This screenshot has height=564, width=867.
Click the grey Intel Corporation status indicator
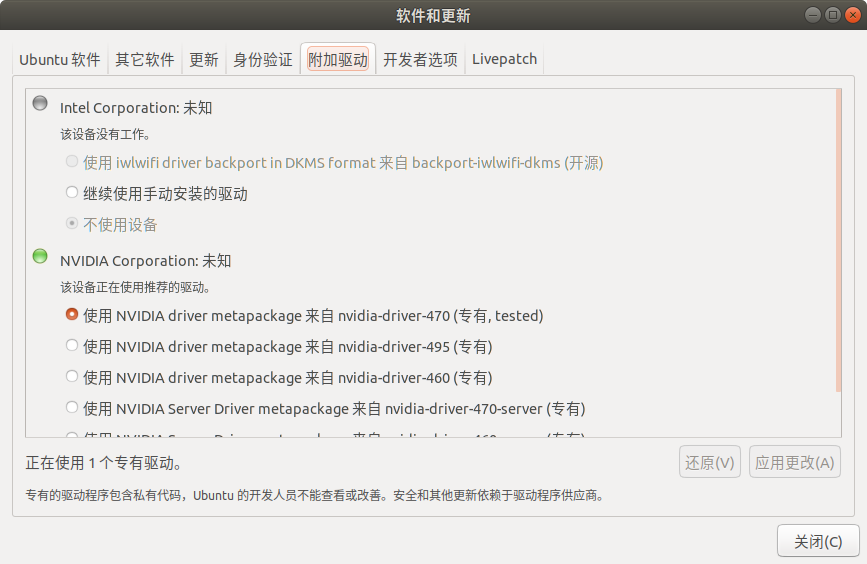(40, 103)
